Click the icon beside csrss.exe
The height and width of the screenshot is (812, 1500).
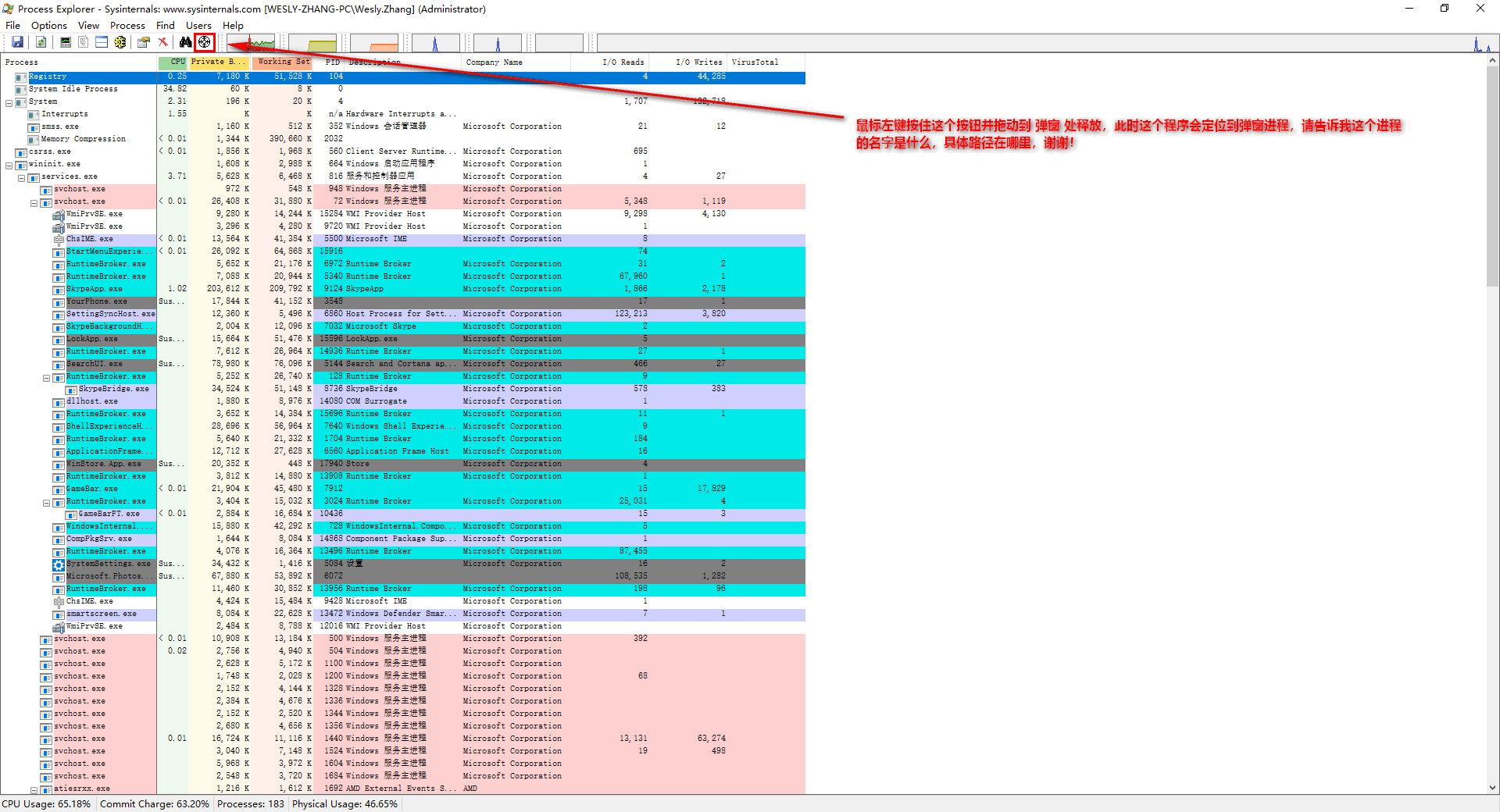(21, 151)
